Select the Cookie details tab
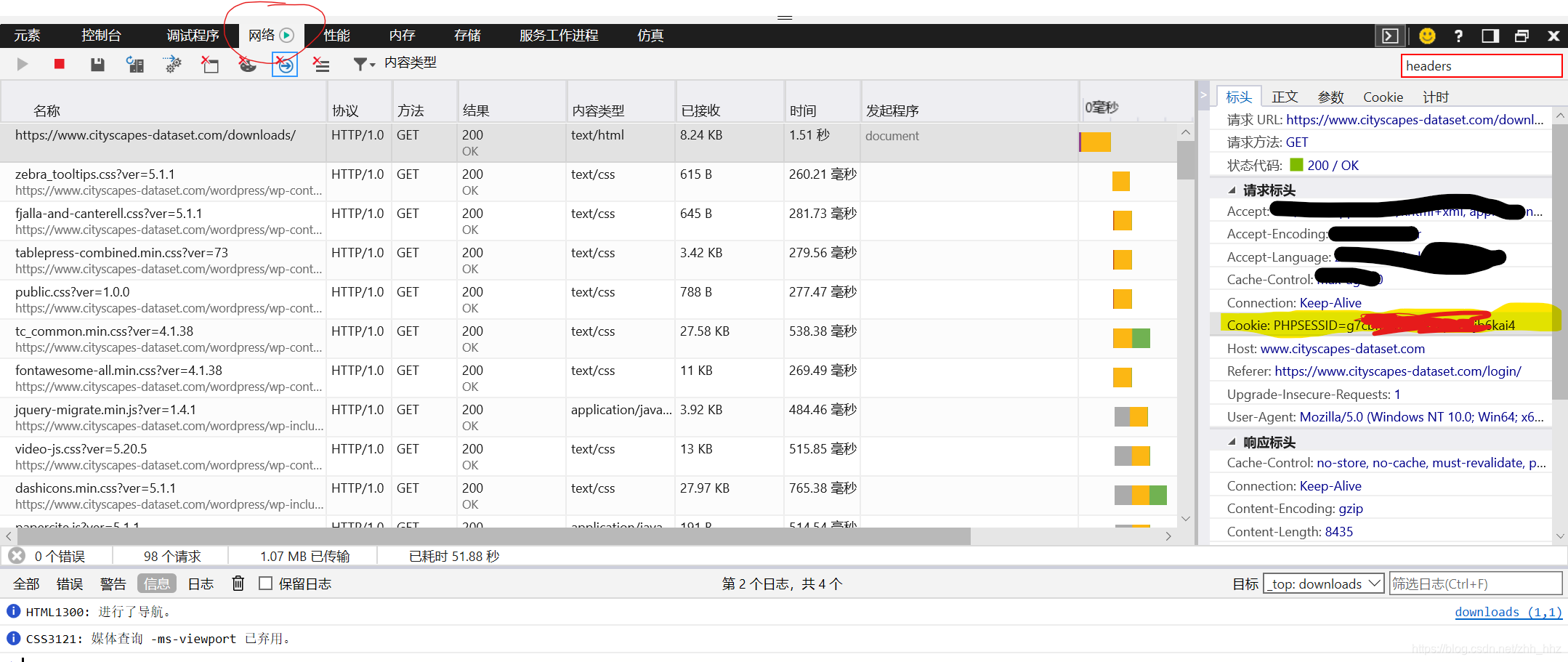 [1383, 97]
